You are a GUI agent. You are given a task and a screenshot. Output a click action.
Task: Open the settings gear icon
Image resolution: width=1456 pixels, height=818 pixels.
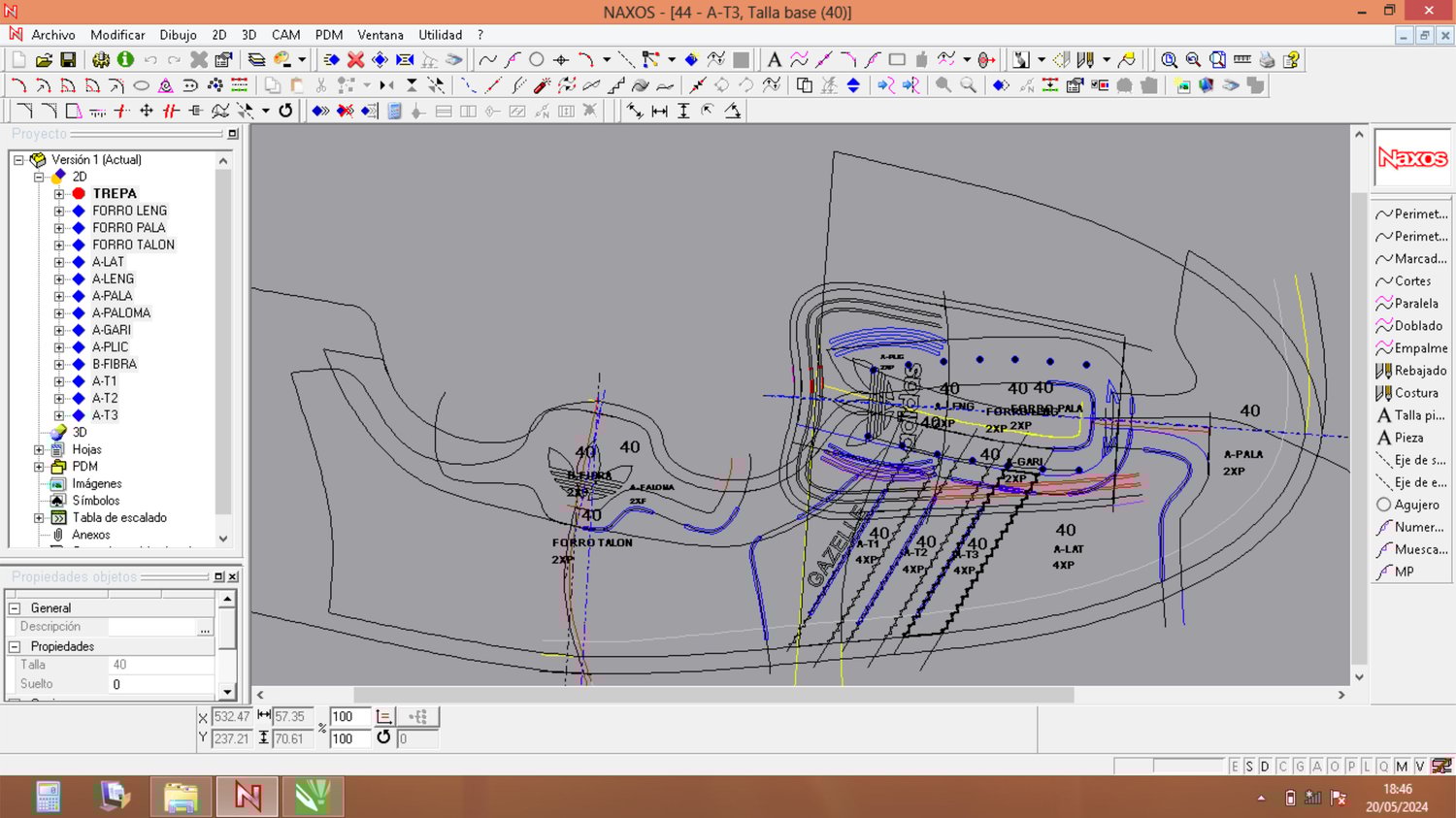101,59
